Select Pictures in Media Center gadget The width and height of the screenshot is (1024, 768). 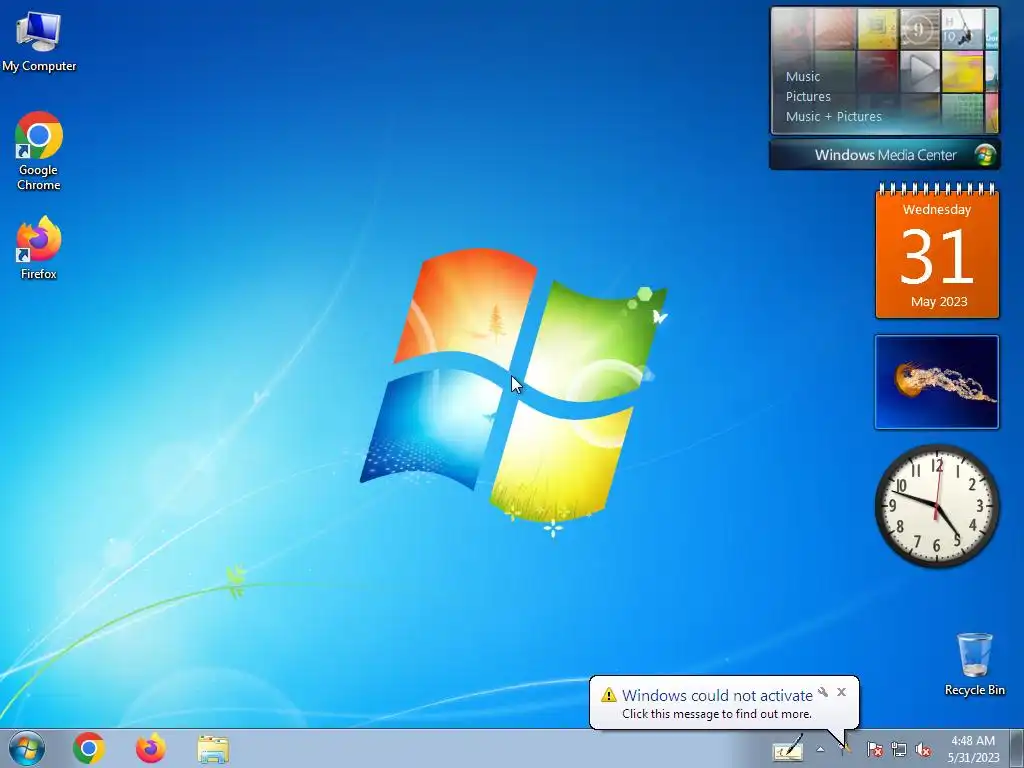pyautogui.click(x=808, y=97)
